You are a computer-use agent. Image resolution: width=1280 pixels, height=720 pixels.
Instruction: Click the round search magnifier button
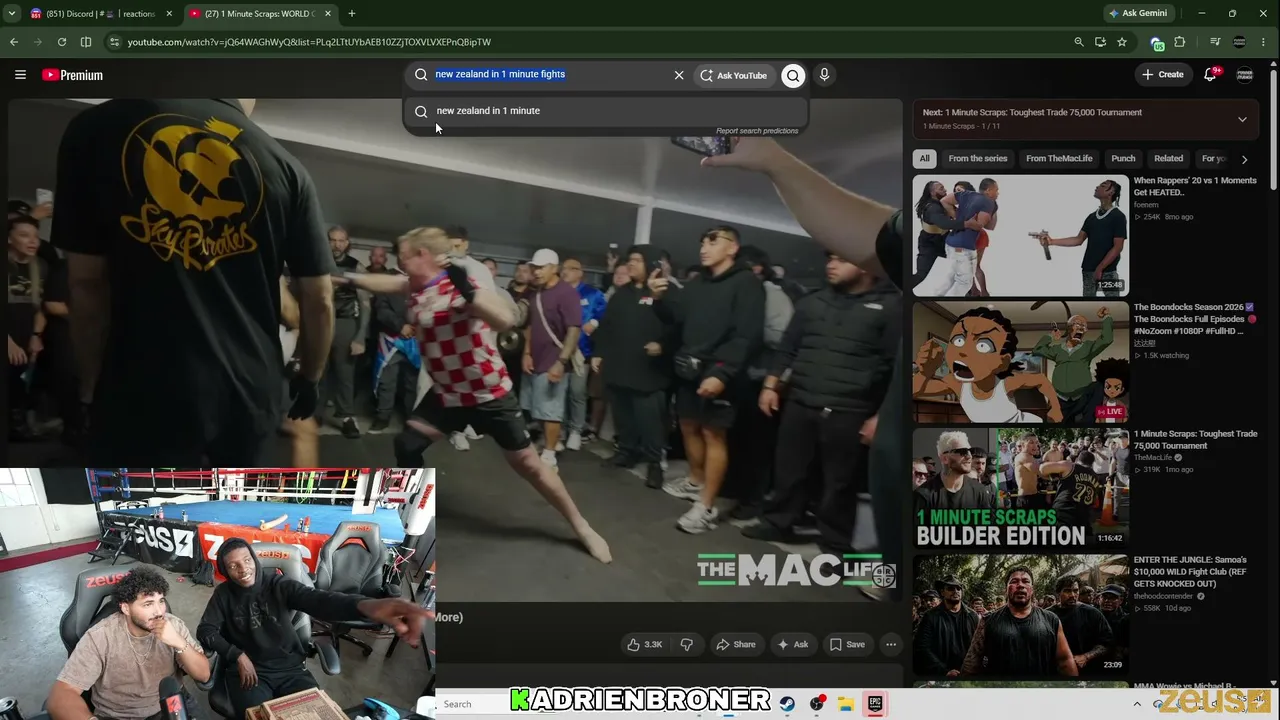793,75
